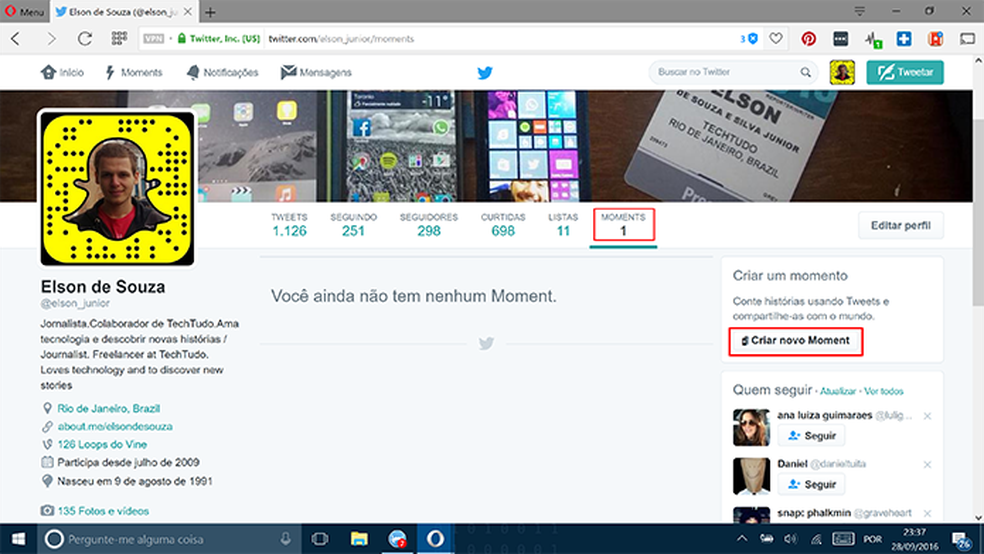This screenshot has width=984, height=554.
Task: Click the Ver todos link
Action: point(884,391)
